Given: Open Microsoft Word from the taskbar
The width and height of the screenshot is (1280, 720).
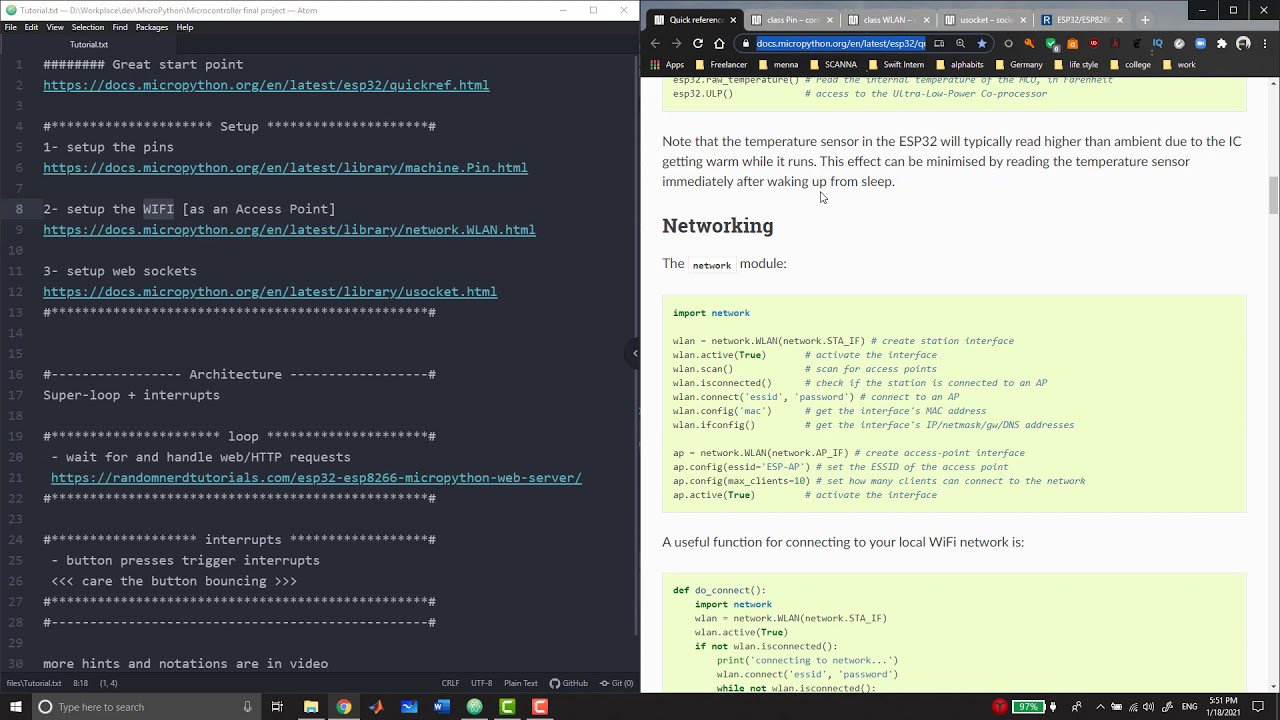Looking at the screenshot, I should (x=442, y=707).
